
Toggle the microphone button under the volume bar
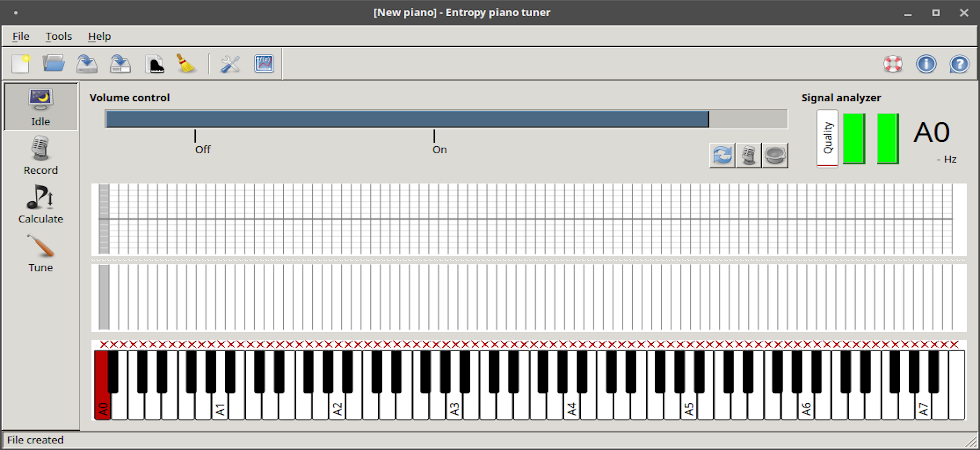[749, 156]
